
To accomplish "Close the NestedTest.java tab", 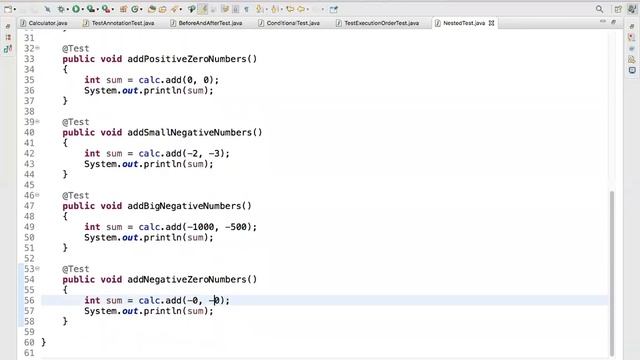I will tap(491, 23).
